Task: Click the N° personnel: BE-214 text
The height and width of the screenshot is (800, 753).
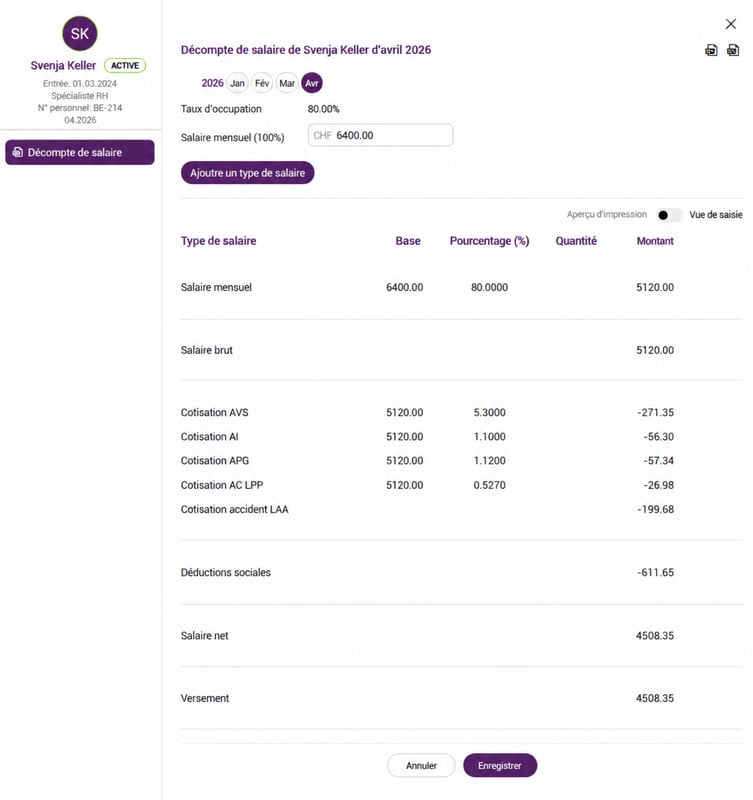Action: coord(80,108)
